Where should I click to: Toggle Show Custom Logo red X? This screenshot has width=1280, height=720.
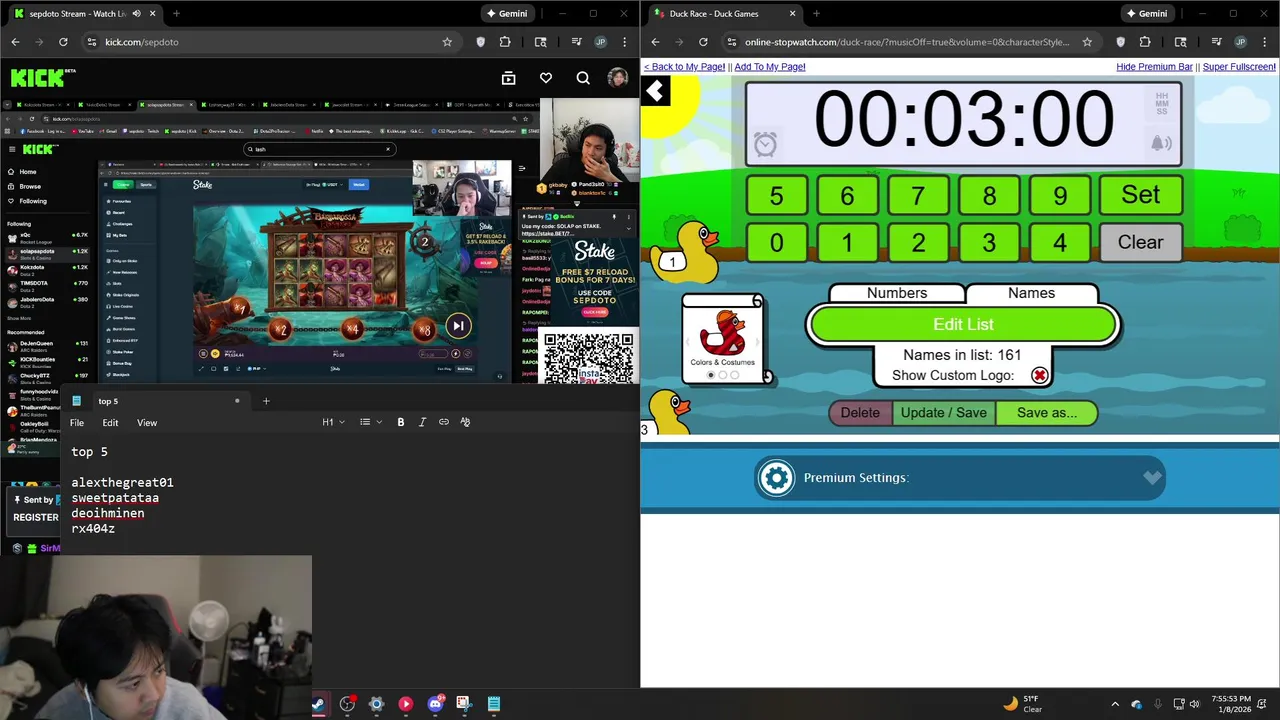point(1040,375)
